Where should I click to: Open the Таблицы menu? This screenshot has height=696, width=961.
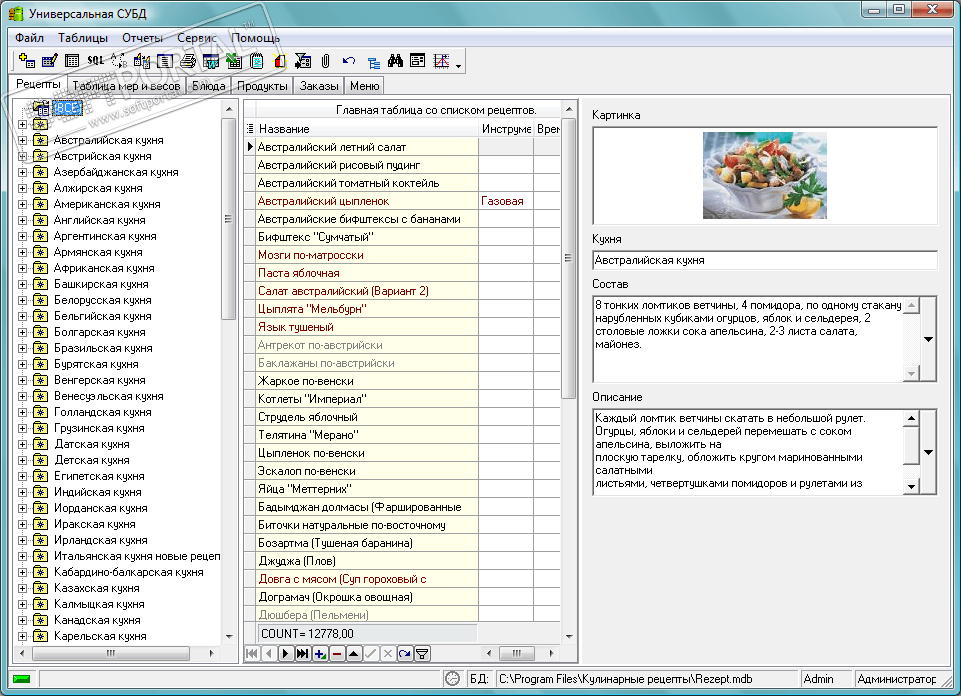click(x=83, y=38)
